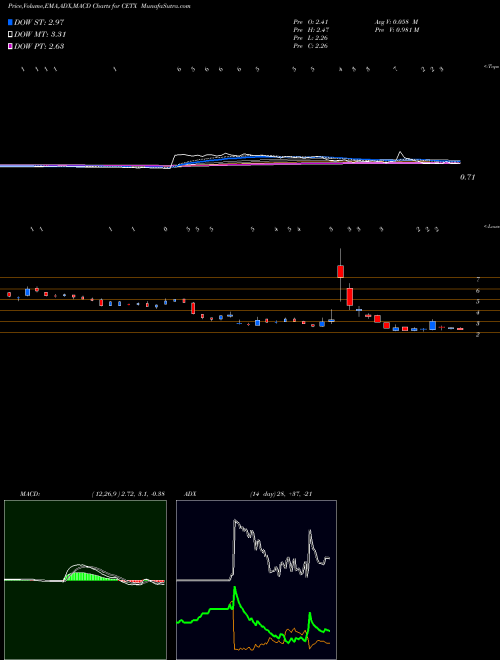Image resolution: width=500 pixels, height=660 pixels.
Task: Click the chart title mentioning CETX
Action: click(99, 6)
